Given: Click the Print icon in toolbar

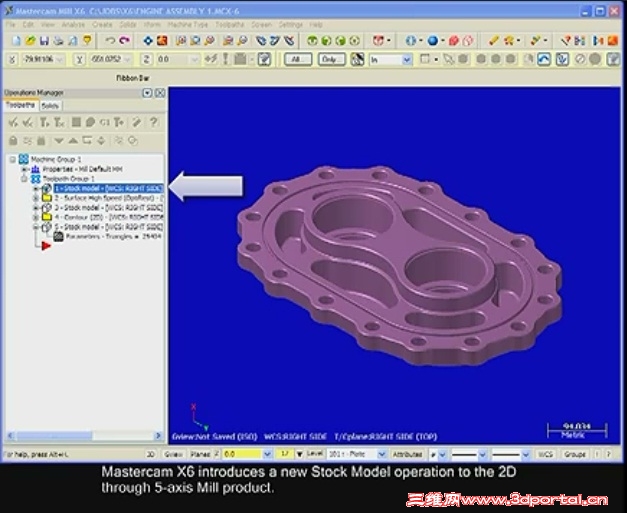Looking at the screenshot, I should (58, 40).
